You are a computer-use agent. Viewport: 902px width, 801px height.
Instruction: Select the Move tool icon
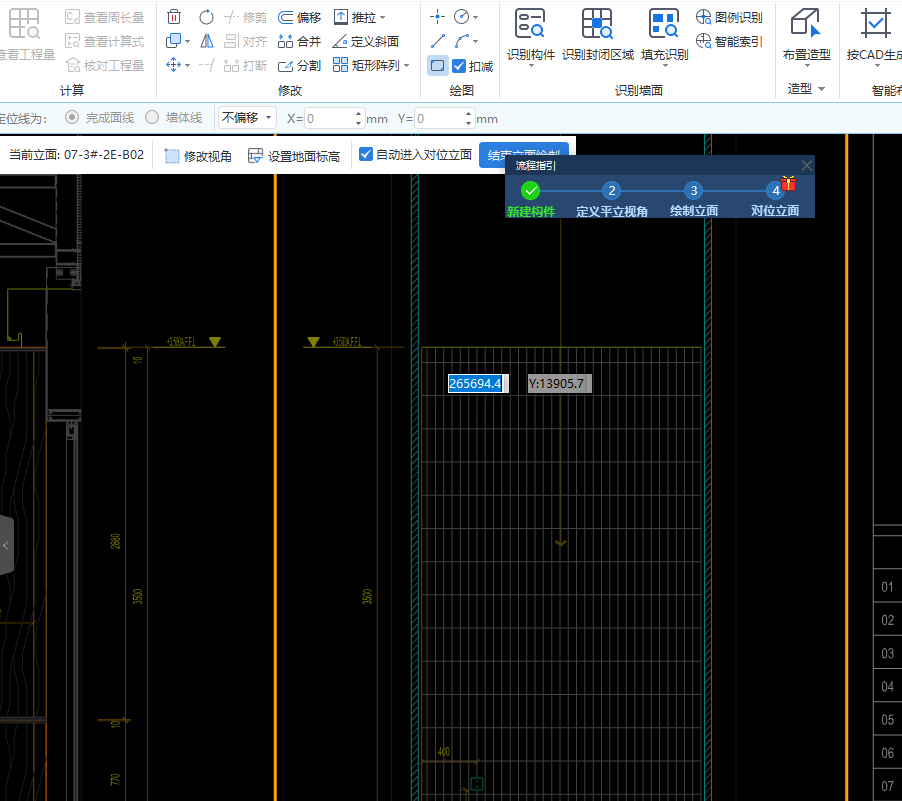point(174,65)
